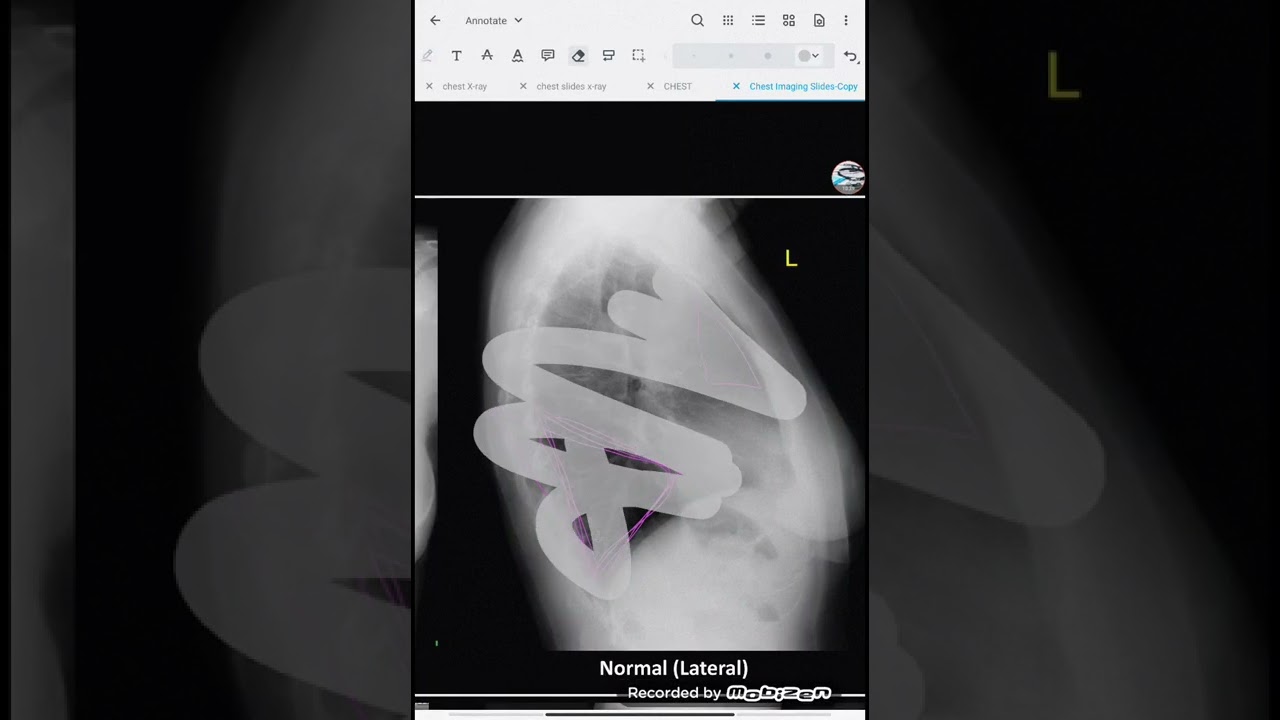The image size is (1280, 720).
Task: Click the yellow L marker on X-ray
Action: click(x=791, y=259)
